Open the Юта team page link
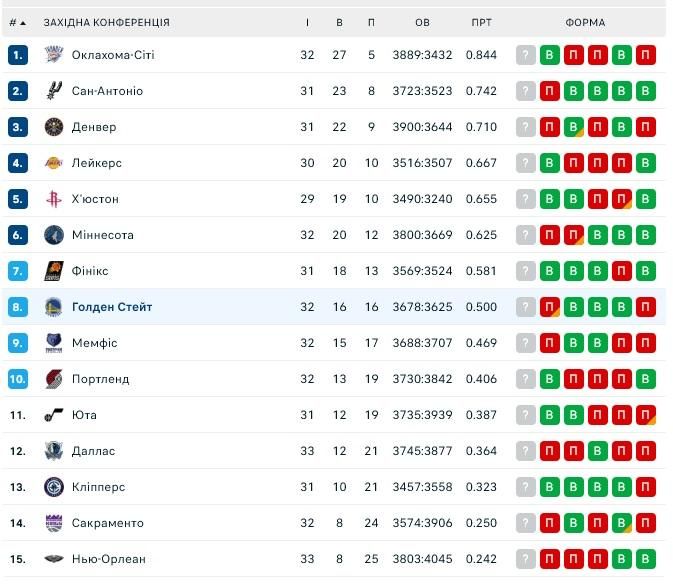This screenshot has width=673, height=585. click(84, 415)
